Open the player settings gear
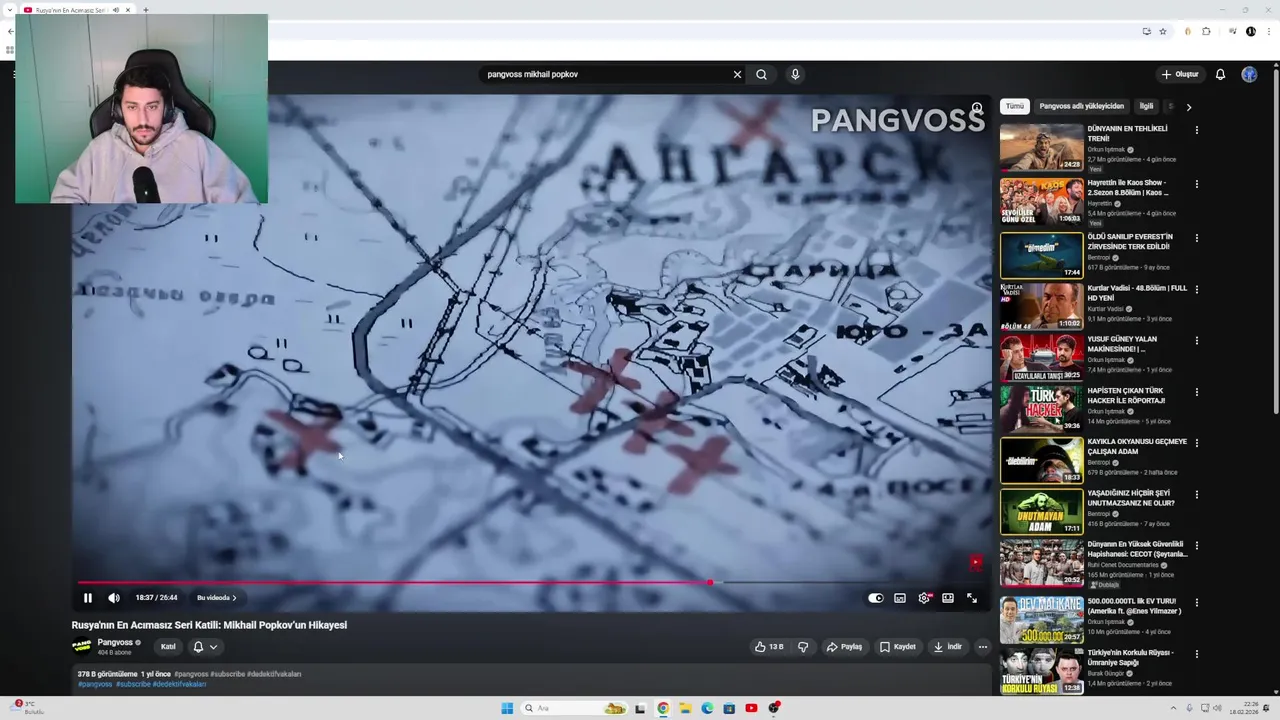 (924, 598)
